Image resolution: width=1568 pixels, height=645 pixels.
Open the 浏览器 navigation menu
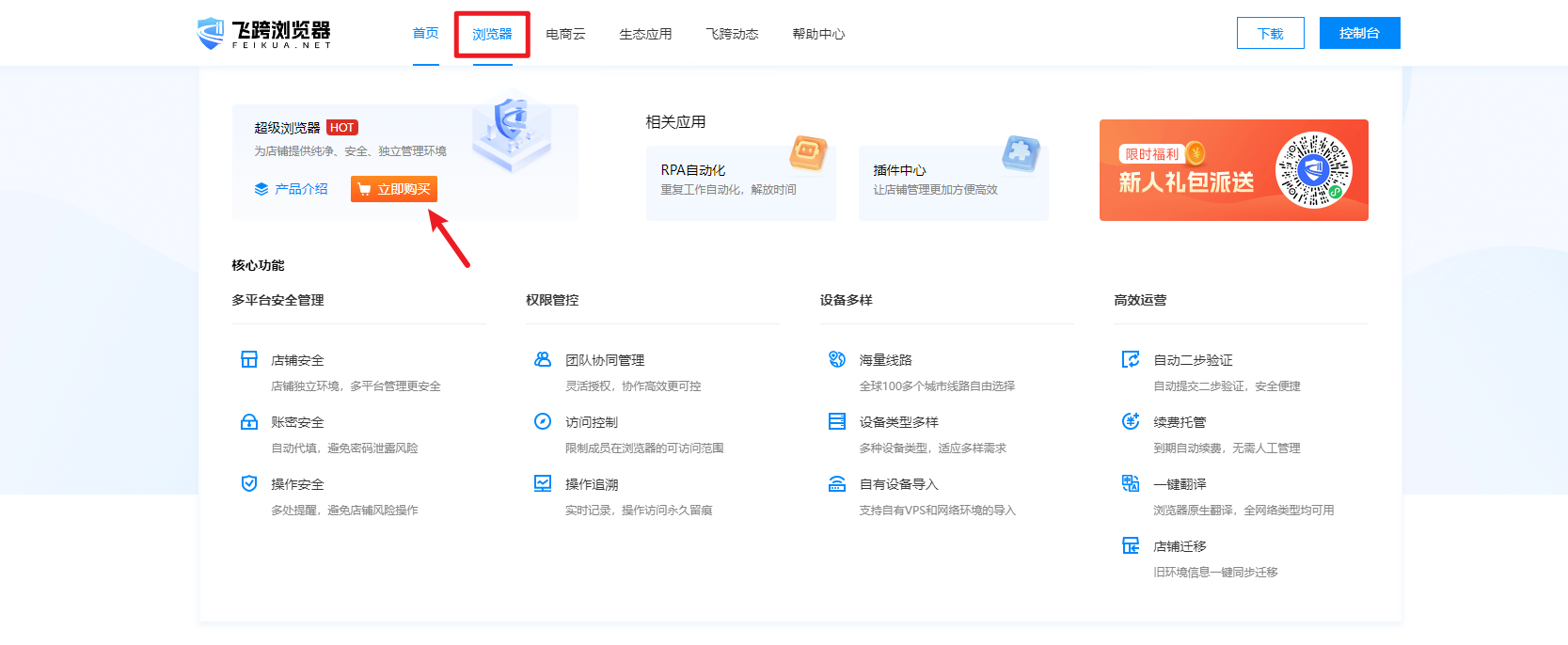(492, 34)
